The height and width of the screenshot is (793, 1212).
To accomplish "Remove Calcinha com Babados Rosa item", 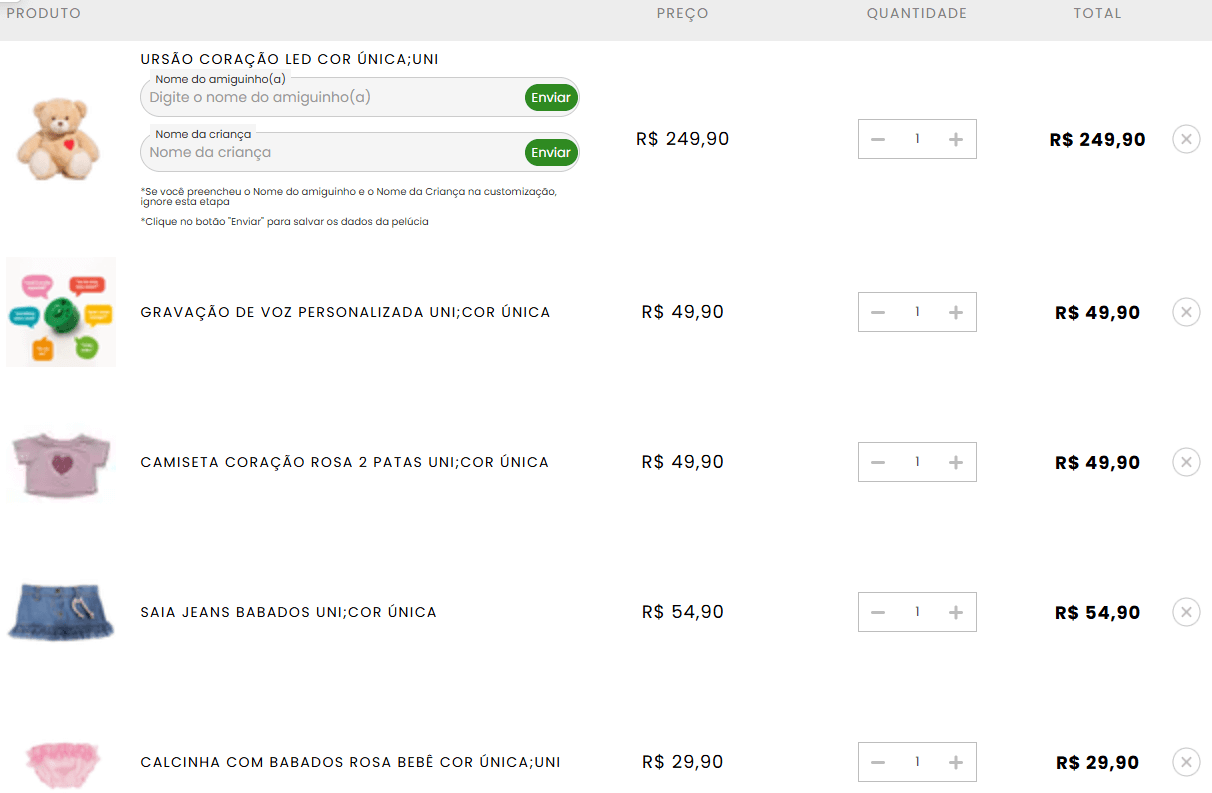I will coord(1186,762).
